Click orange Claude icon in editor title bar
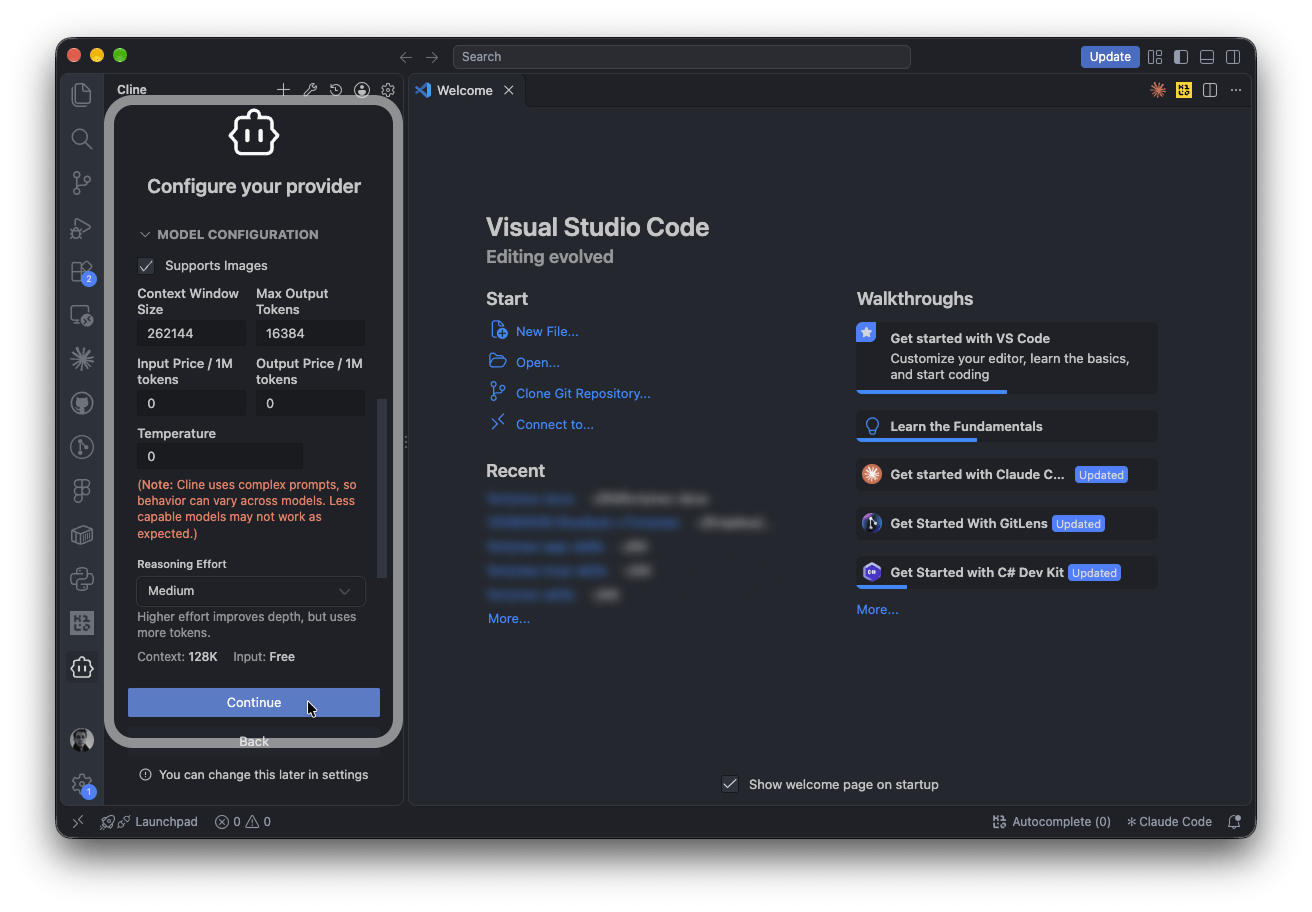This screenshot has width=1312, height=912. point(1158,90)
